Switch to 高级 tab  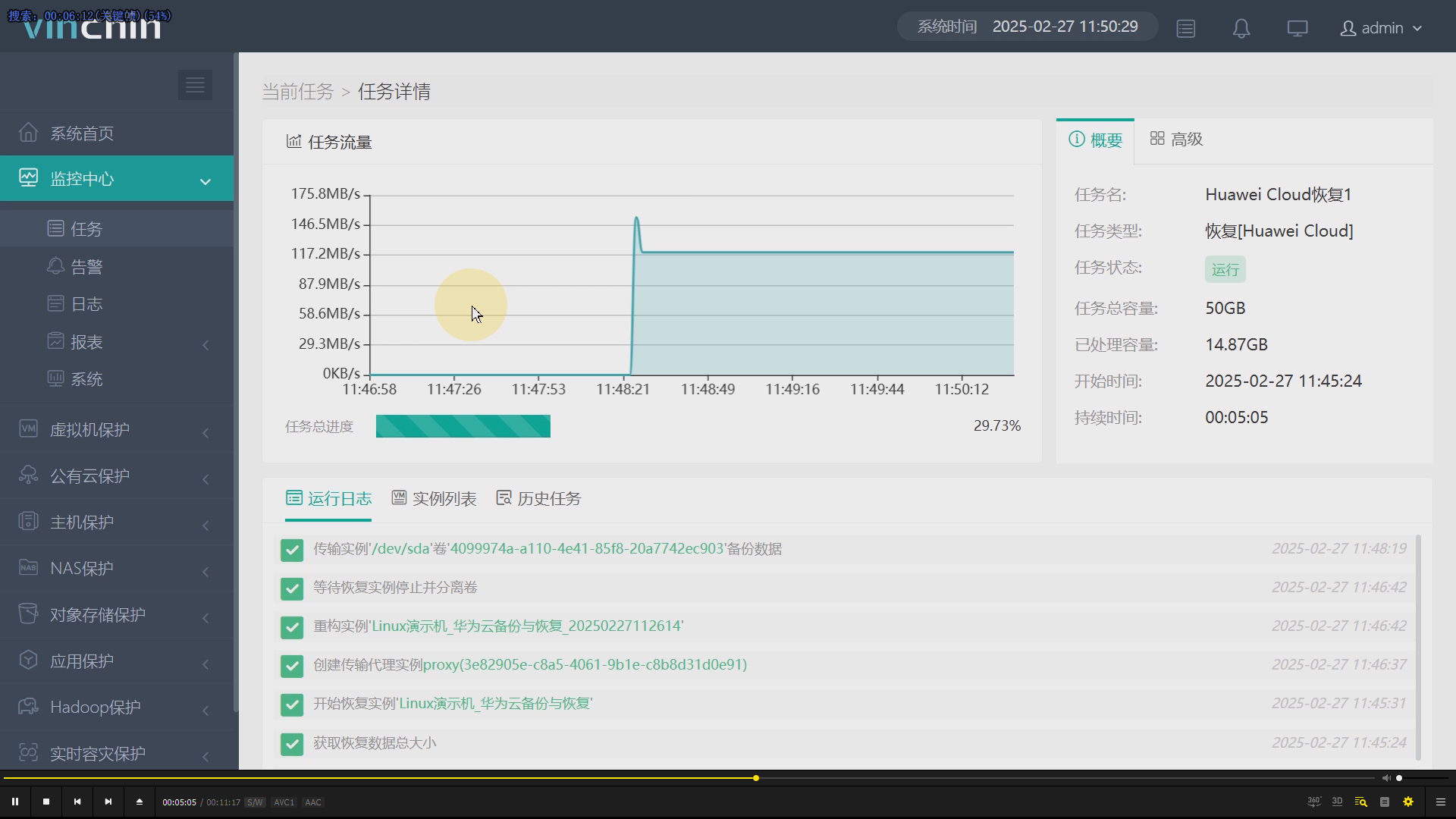coord(1177,140)
